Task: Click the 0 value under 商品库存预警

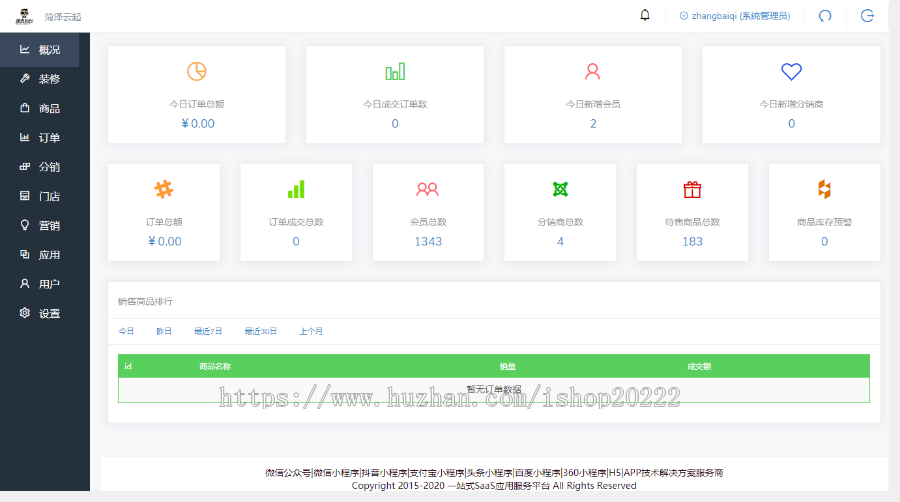Action: 824,242
